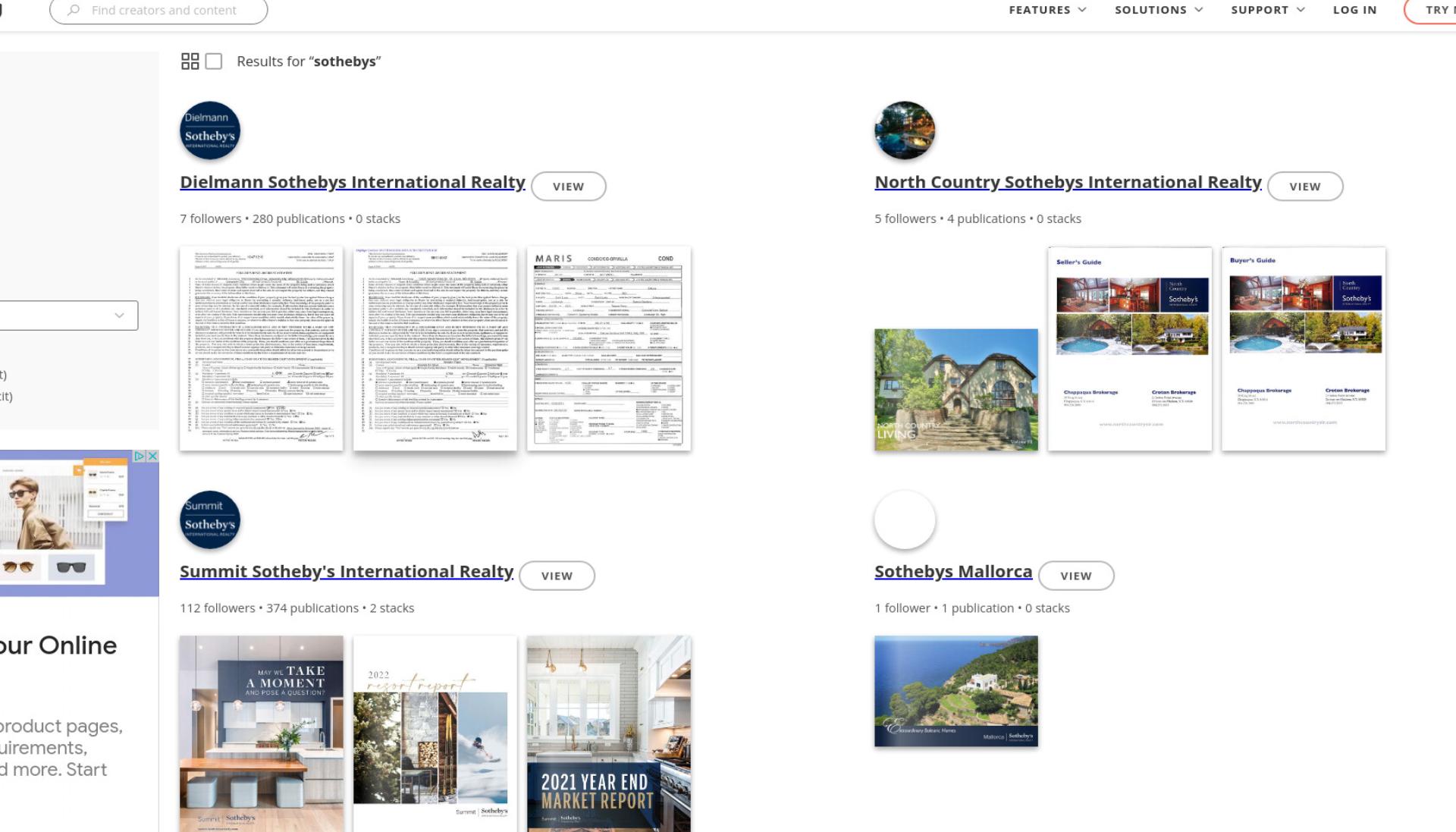The image size is (1456, 832).
Task: Focus the Find creators and content field
Action: (x=158, y=11)
